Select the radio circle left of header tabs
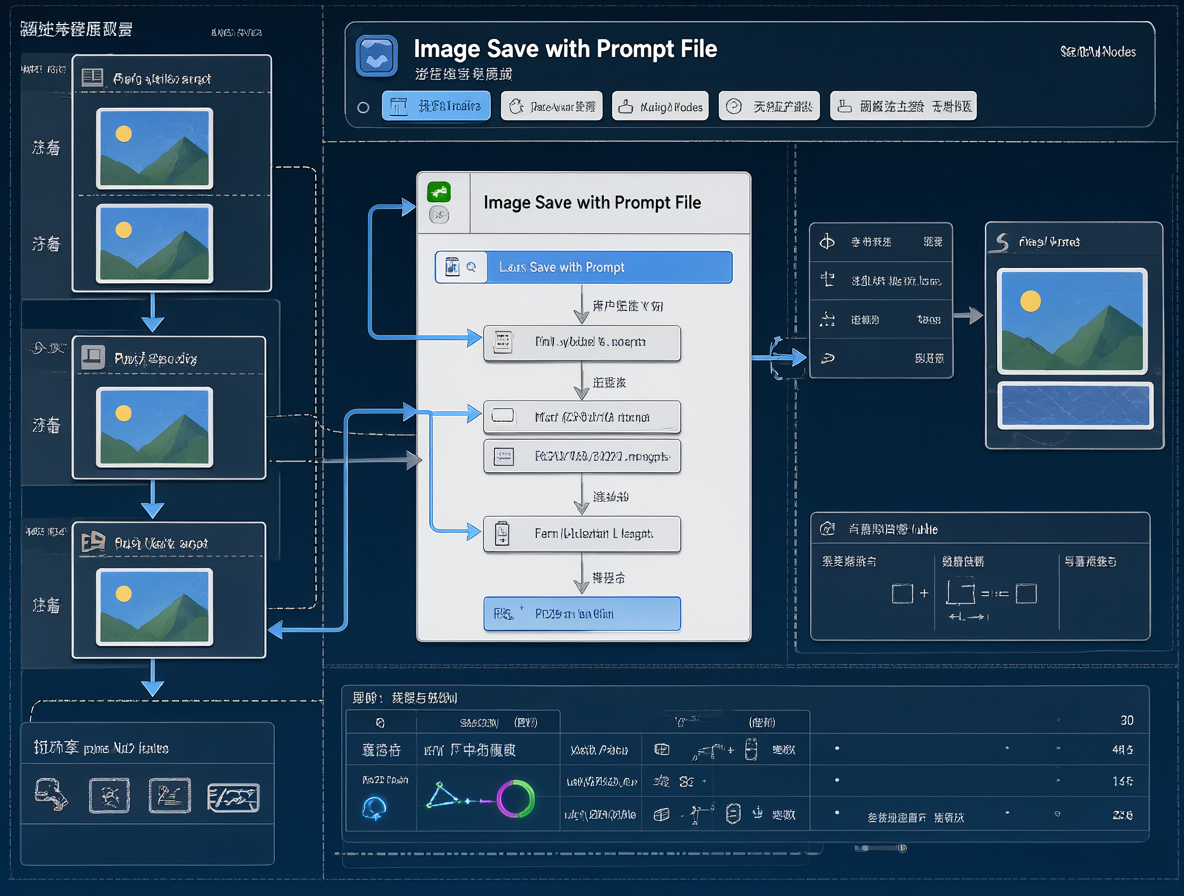Viewport: 1184px width, 896px height. (x=363, y=107)
